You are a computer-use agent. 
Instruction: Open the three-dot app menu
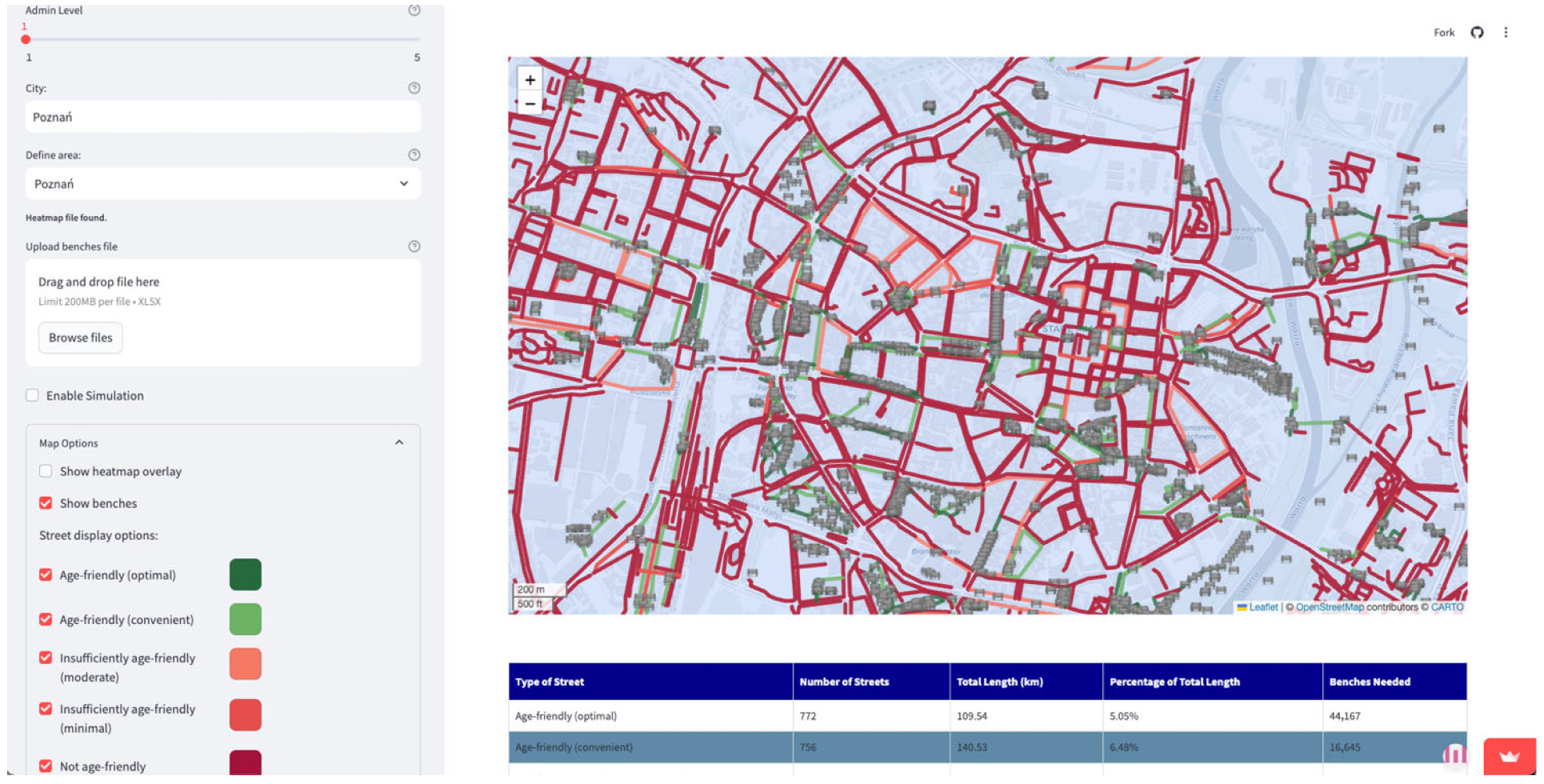(x=1506, y=33)
